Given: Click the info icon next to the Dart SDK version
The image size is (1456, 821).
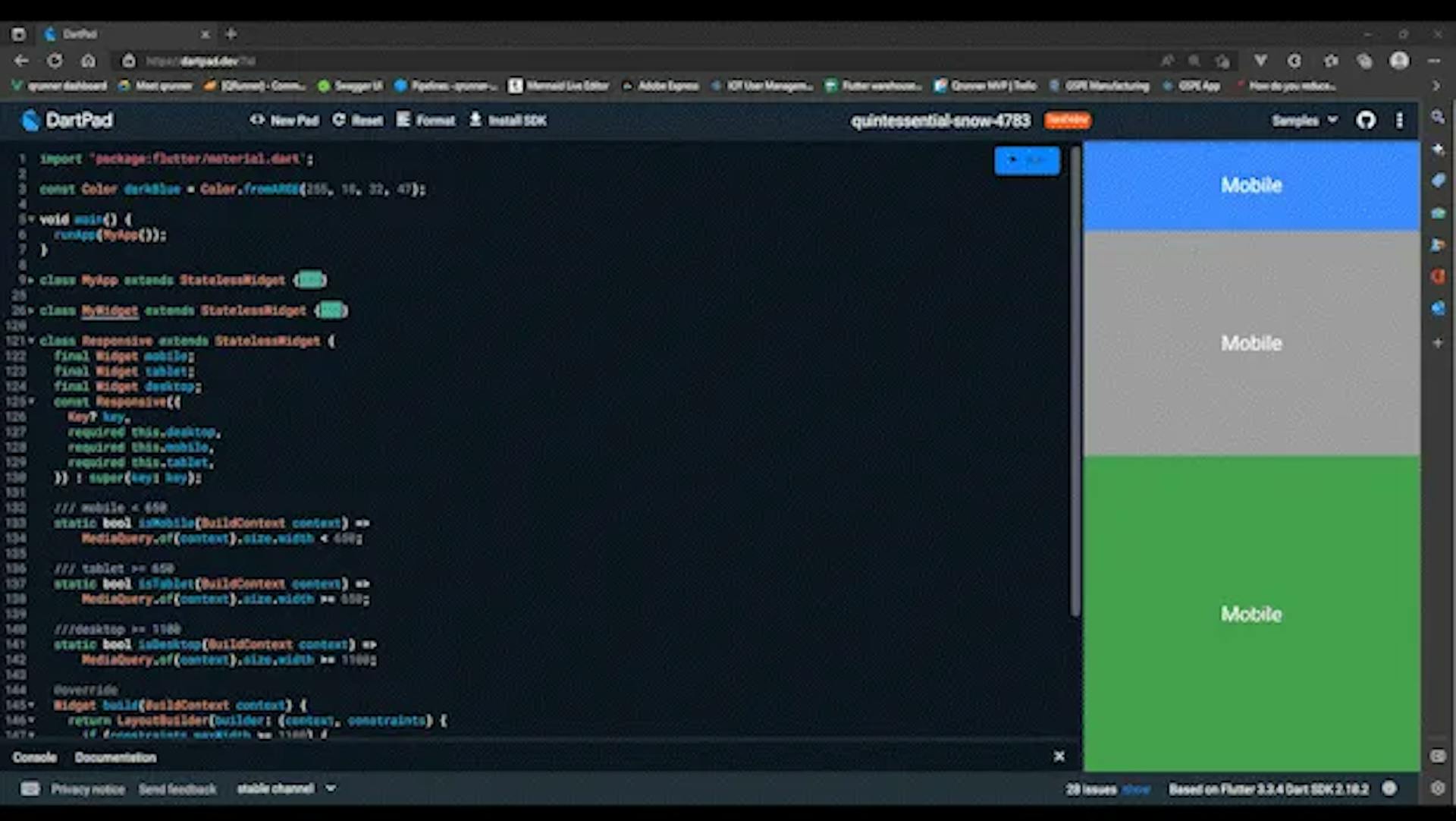Looking at the screenshot, I should [1389, 789].
